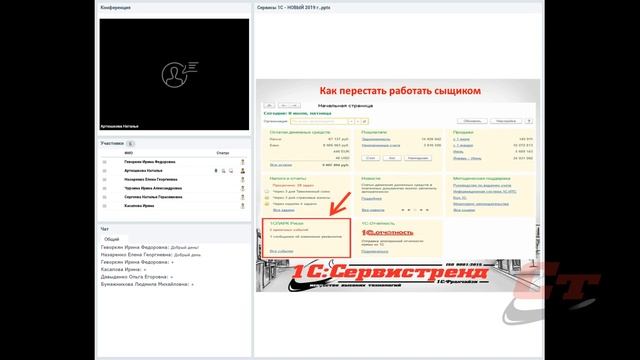This screenshot has width=640, height=360.
Task: Click microphone icon in Артюшкова Наталья row
Action: 216,171
